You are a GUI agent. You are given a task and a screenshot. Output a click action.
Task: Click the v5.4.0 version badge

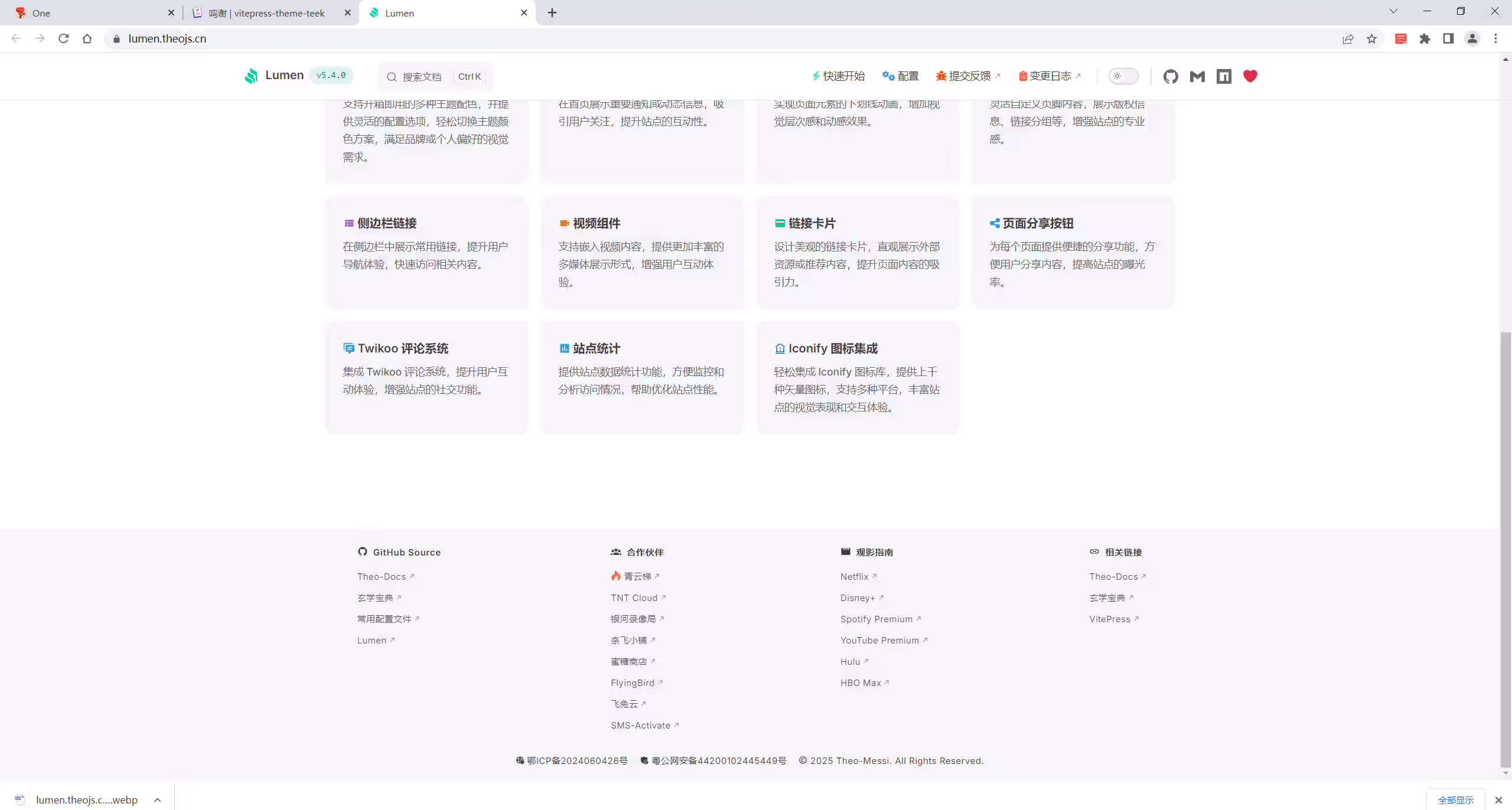tap(331, 76)
